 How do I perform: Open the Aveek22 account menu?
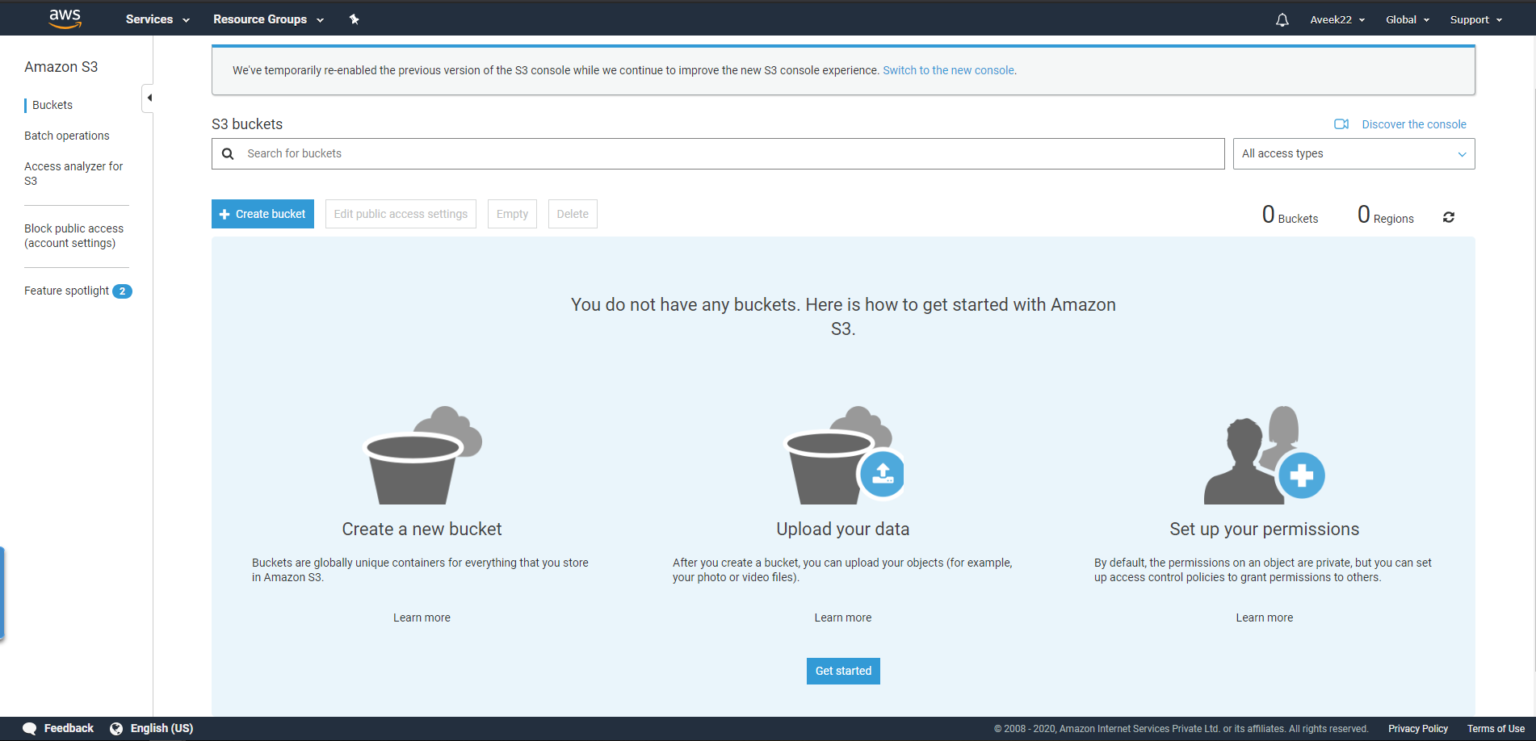(x=1330, y=18)
